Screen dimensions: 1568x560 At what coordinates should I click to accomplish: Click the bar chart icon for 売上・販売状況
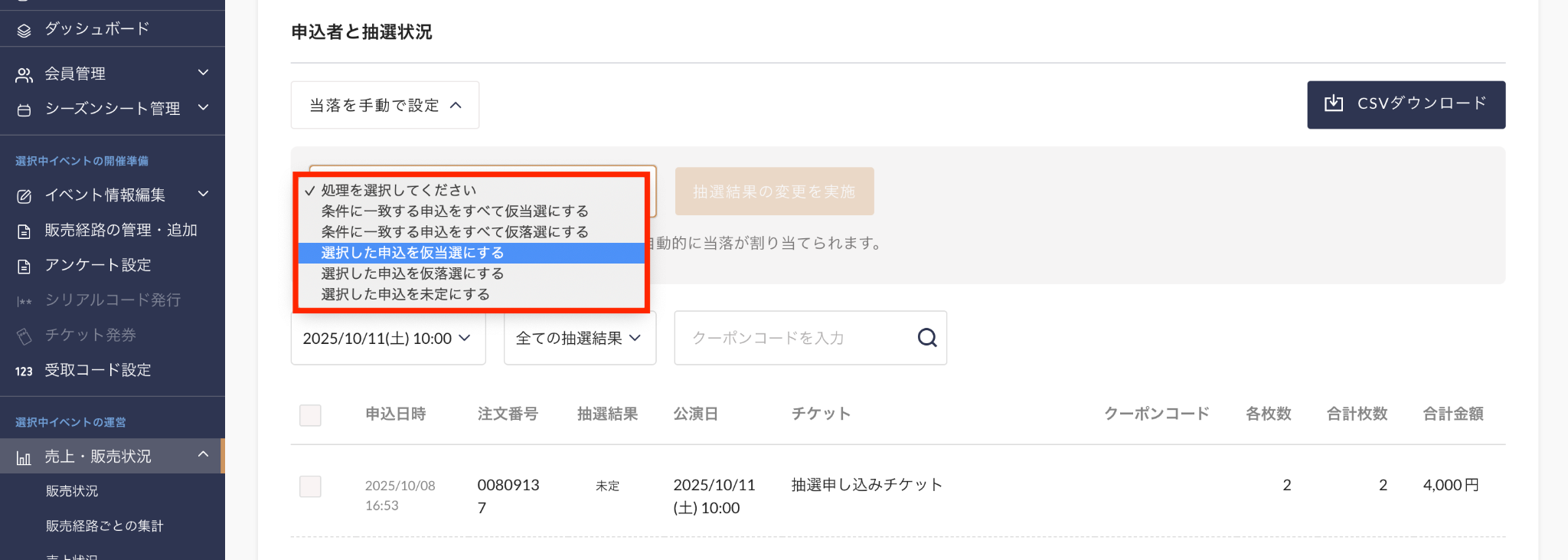[24, 457]
